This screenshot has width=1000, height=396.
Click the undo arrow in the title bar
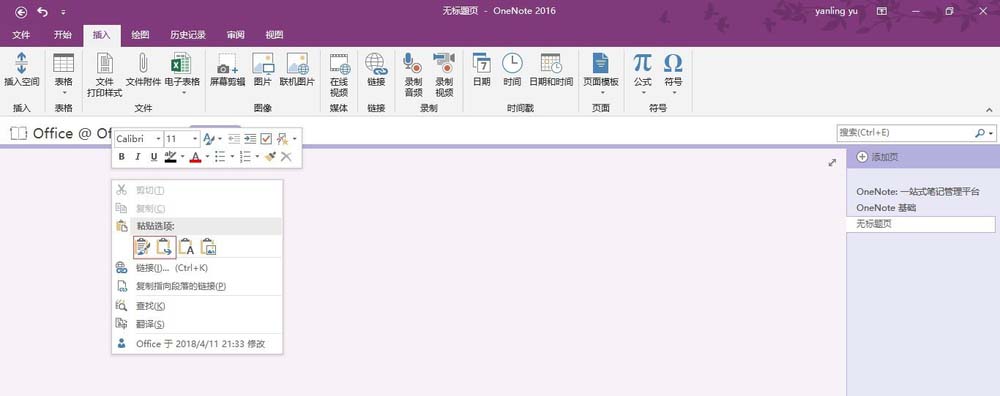[43, 11]
